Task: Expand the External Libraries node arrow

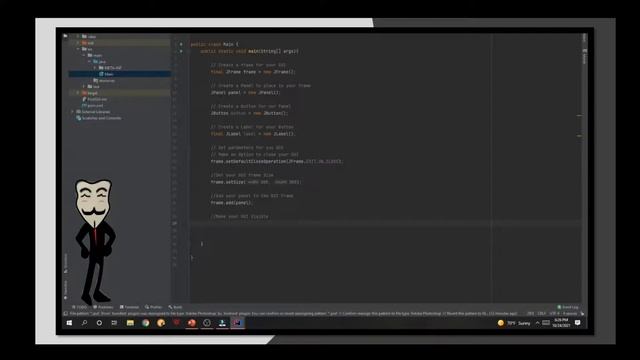Action: tap(73, 112)
